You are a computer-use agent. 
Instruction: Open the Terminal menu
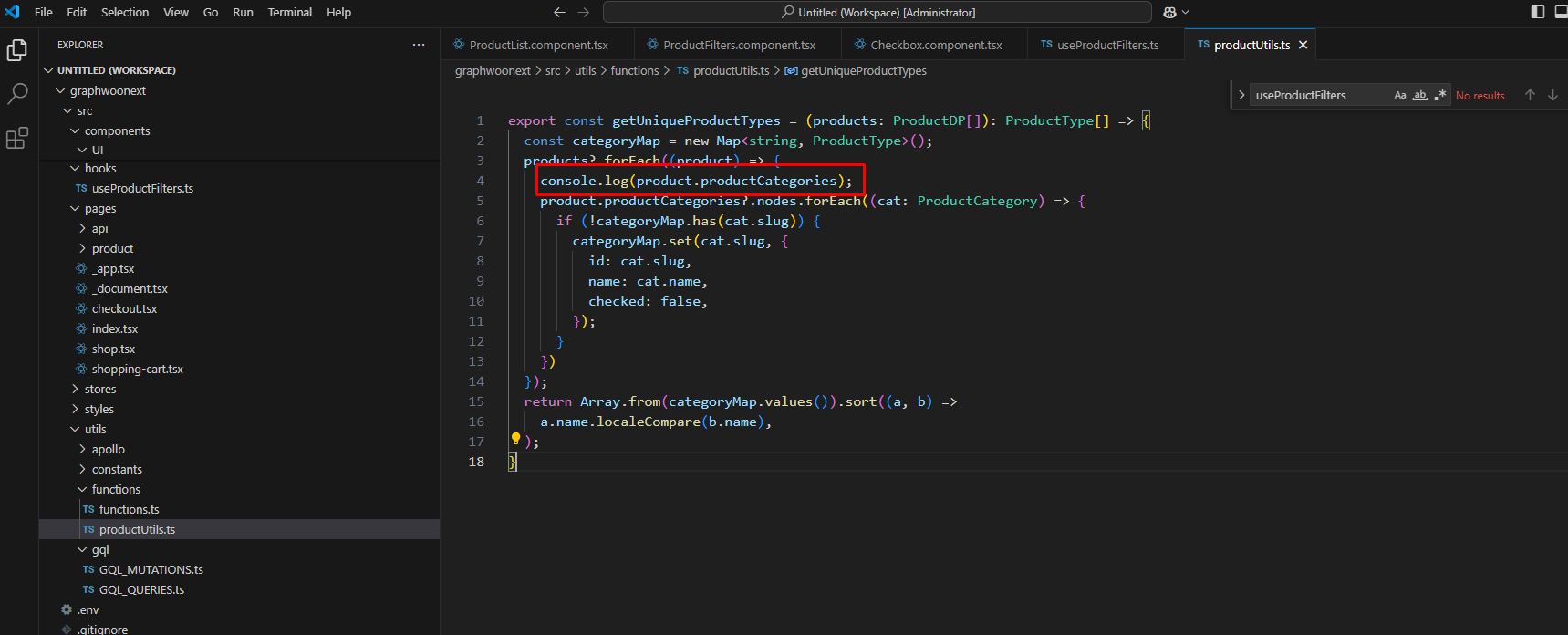point(289,13)
